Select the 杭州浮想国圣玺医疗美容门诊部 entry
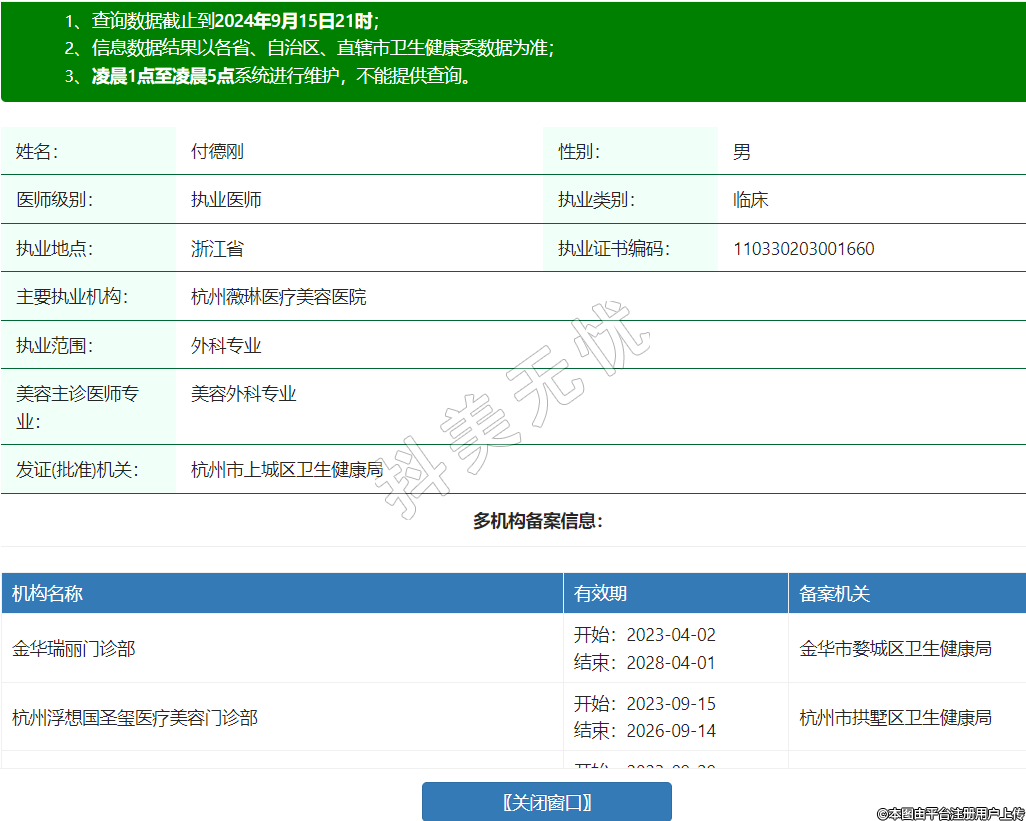Screen dimensions: 1026x821 pos(135,717)
